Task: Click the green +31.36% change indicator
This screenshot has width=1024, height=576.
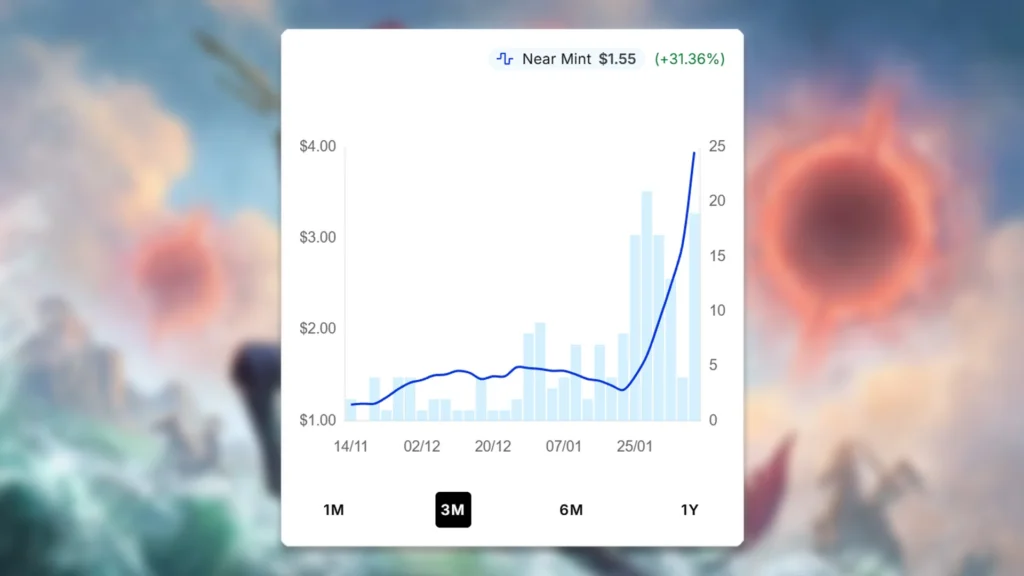Action: pyautogui.click(x=692, y=59)
